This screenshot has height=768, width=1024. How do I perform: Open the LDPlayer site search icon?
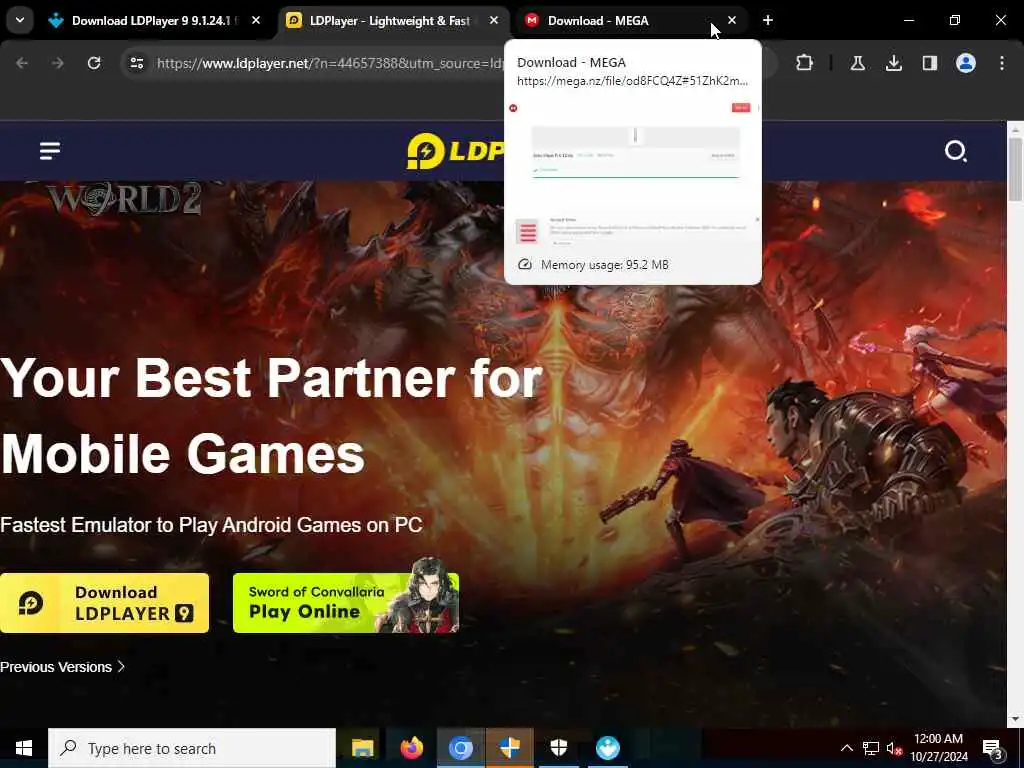[955, 151]
